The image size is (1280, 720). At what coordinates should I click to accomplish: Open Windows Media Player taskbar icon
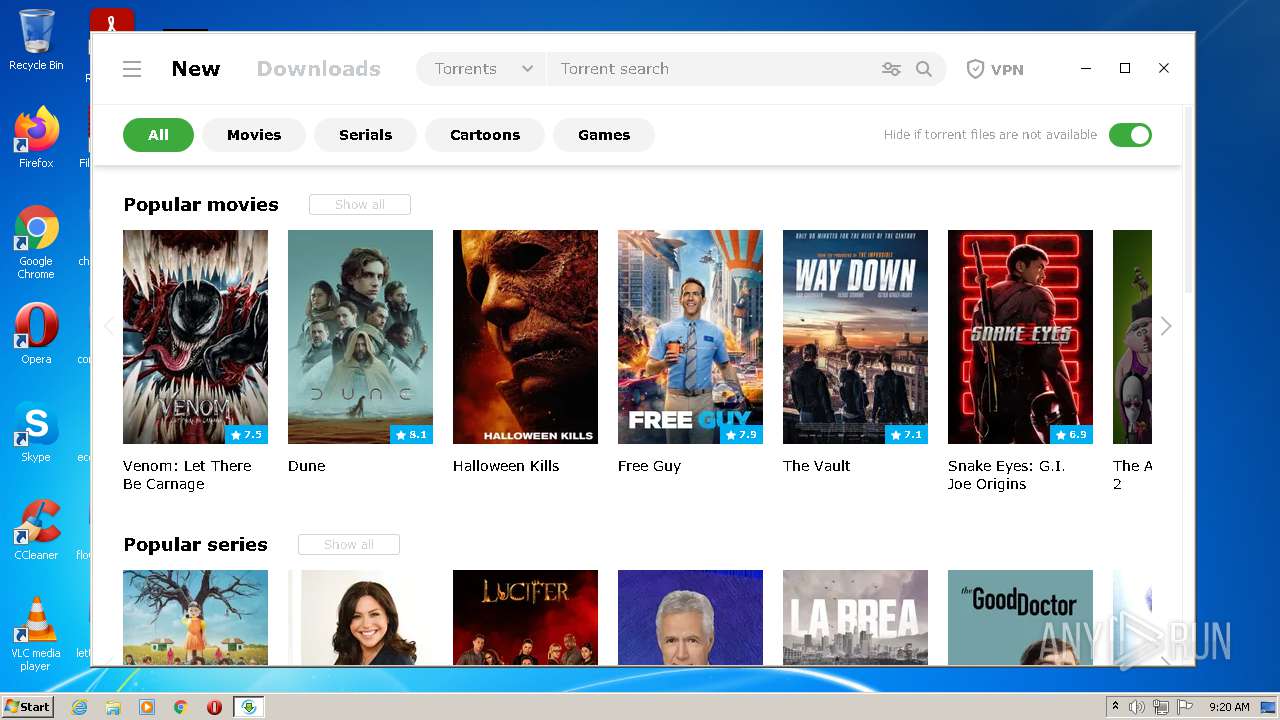coord(147,707)
